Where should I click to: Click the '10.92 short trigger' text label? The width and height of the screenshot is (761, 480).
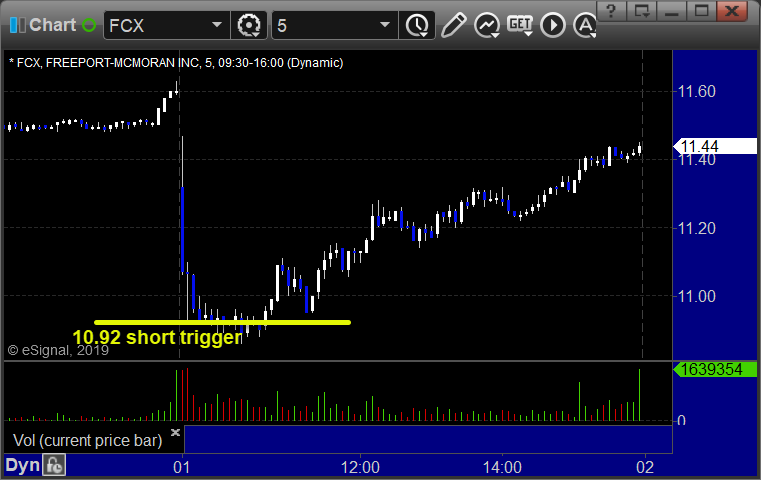(157, 337)
